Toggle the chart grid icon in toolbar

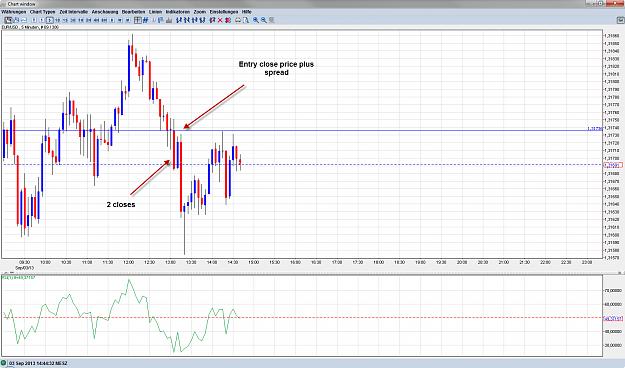[138, 20]
